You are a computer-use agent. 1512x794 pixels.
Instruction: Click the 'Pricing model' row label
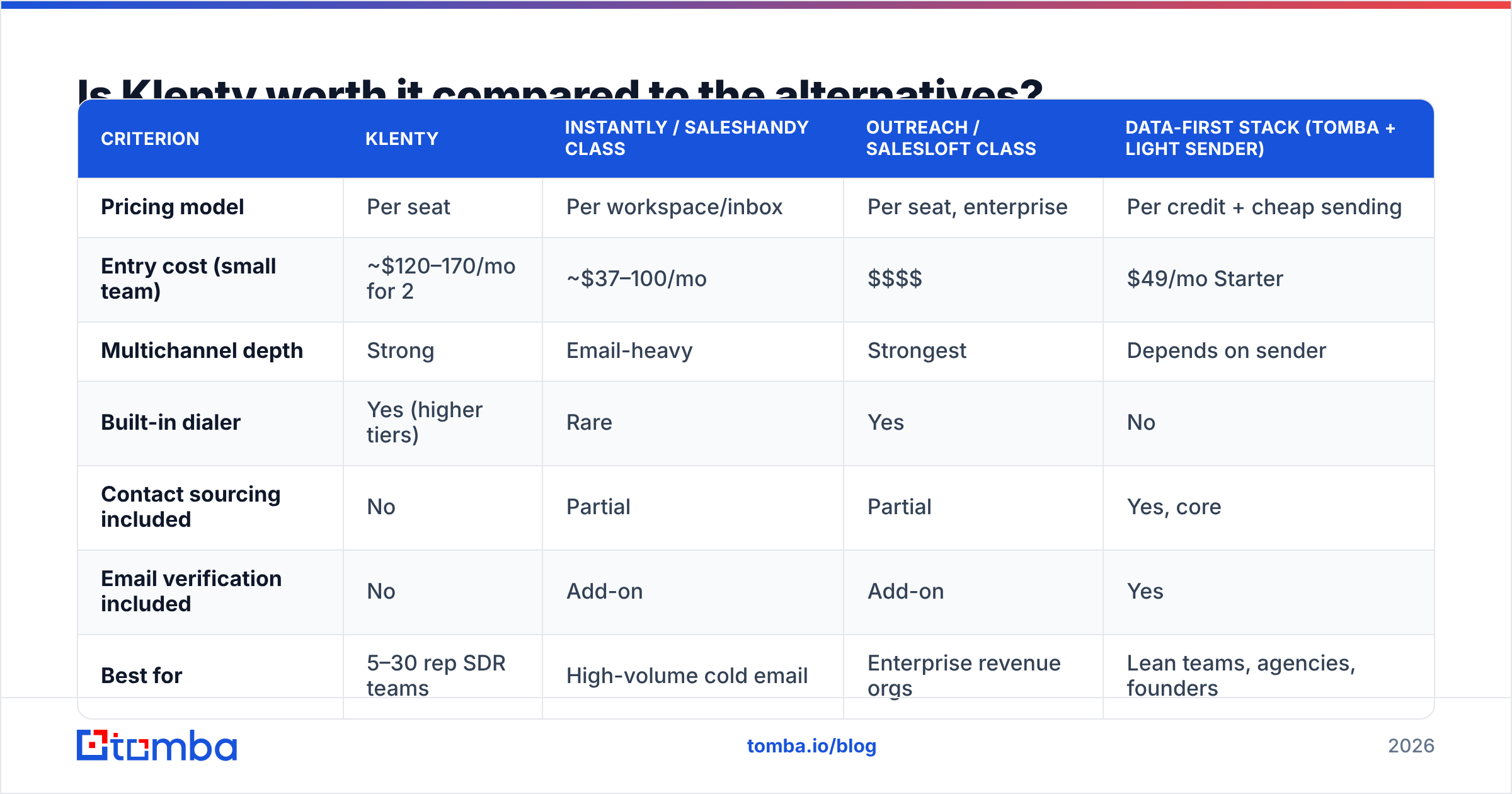click(x=172, y=207)
